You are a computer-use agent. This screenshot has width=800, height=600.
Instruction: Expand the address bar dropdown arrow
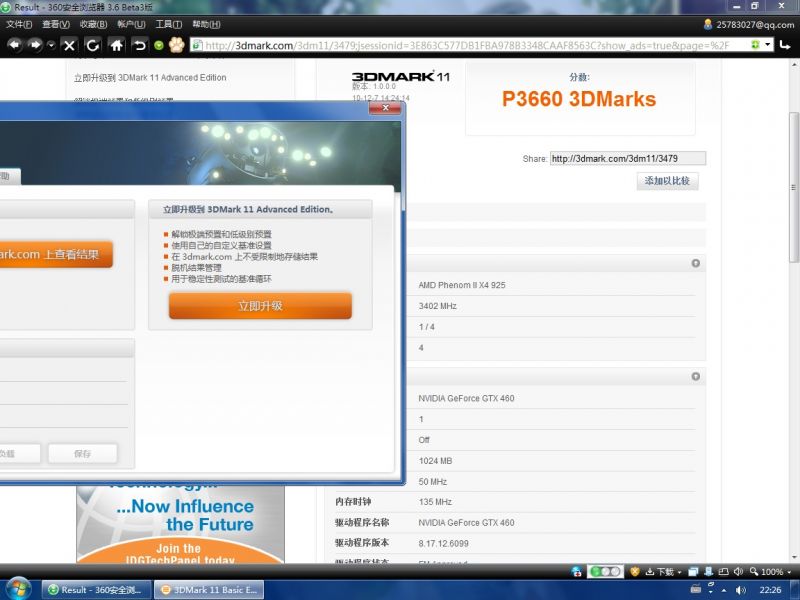(767, 45)
